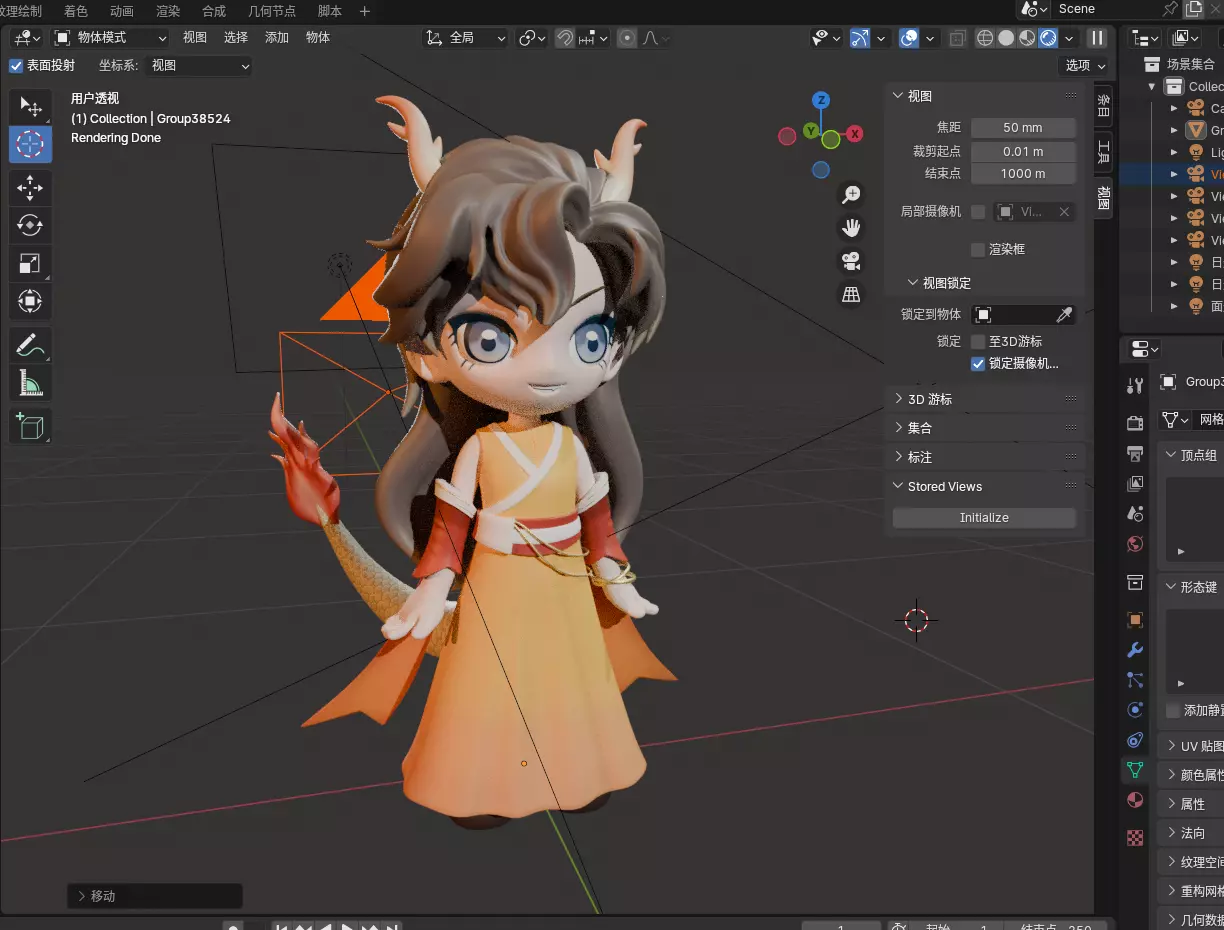Image resolution: width=1224 pixels, height=930 pixels.
Task: Select the Rotate tool in the toolbar
Action: (30, 225)
